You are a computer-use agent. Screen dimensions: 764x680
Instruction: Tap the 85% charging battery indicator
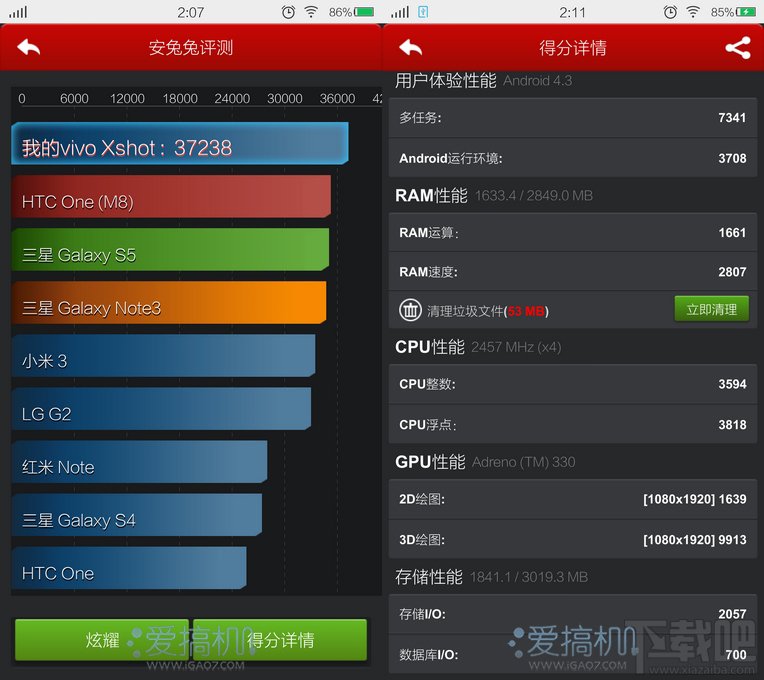[x=733, y=12]
